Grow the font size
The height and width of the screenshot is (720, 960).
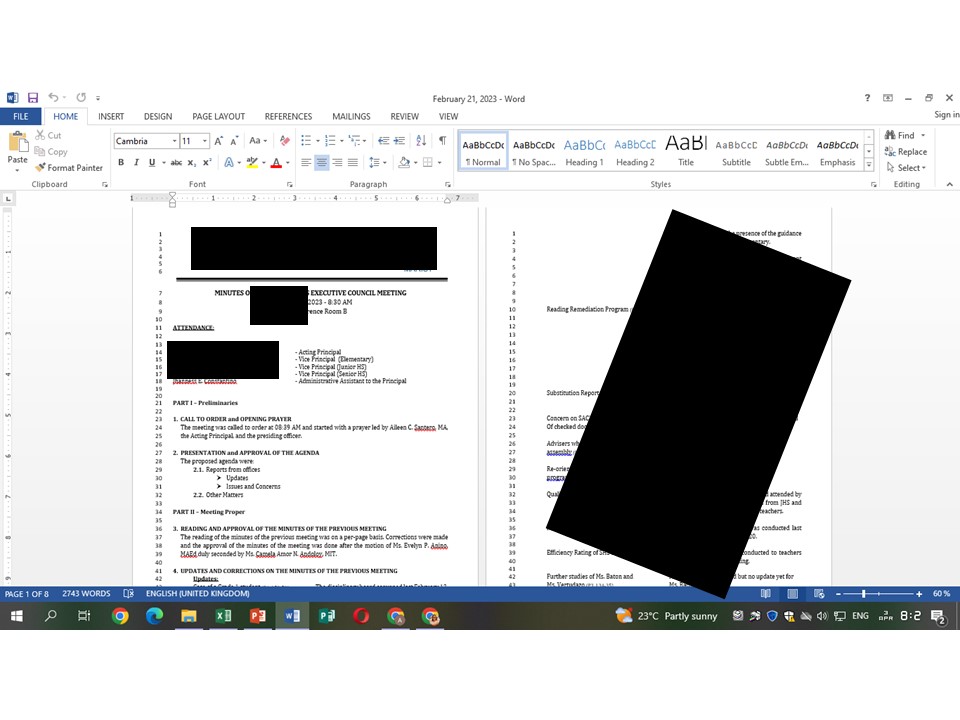[219, 141]
